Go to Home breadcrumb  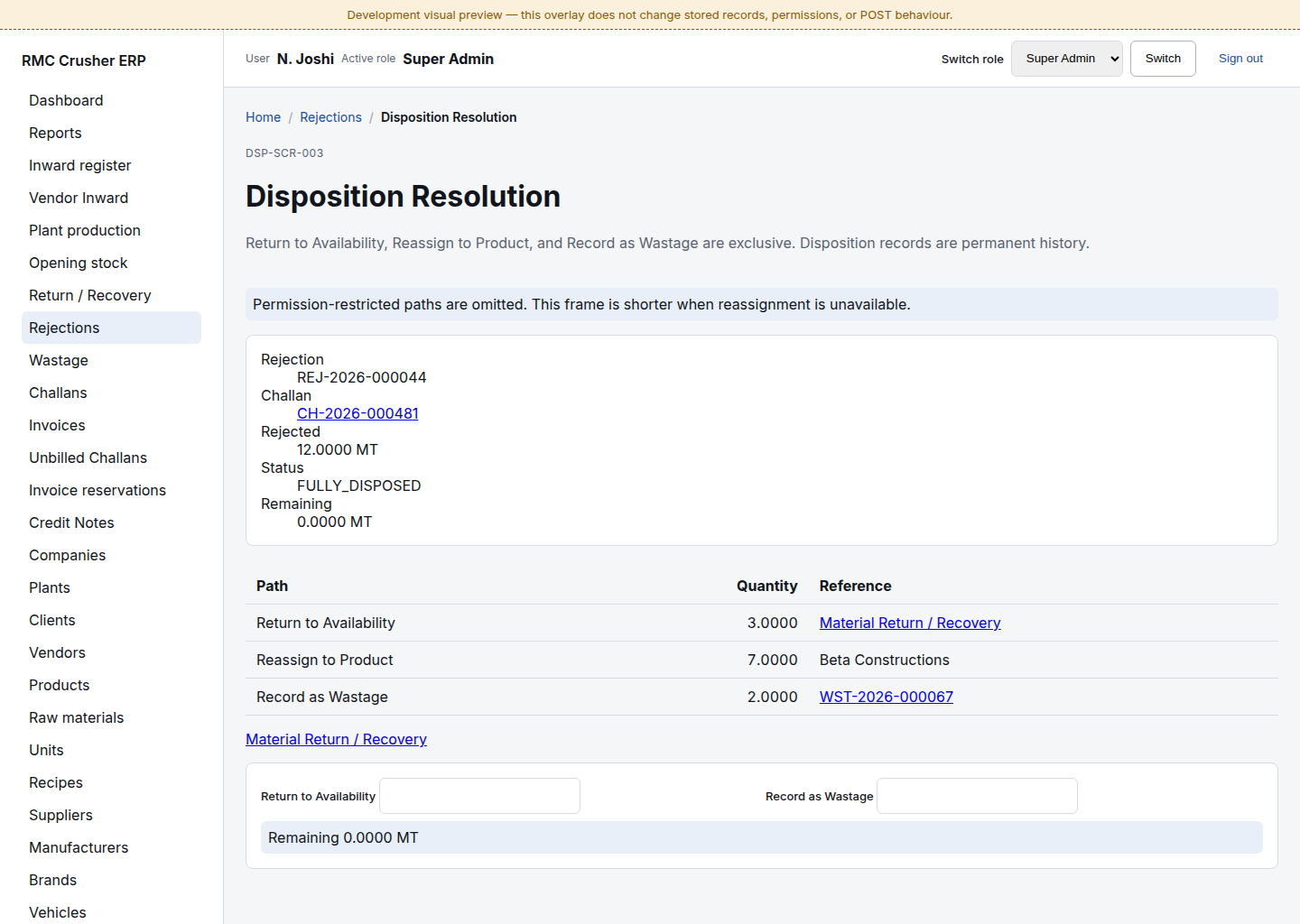[263, 117]
